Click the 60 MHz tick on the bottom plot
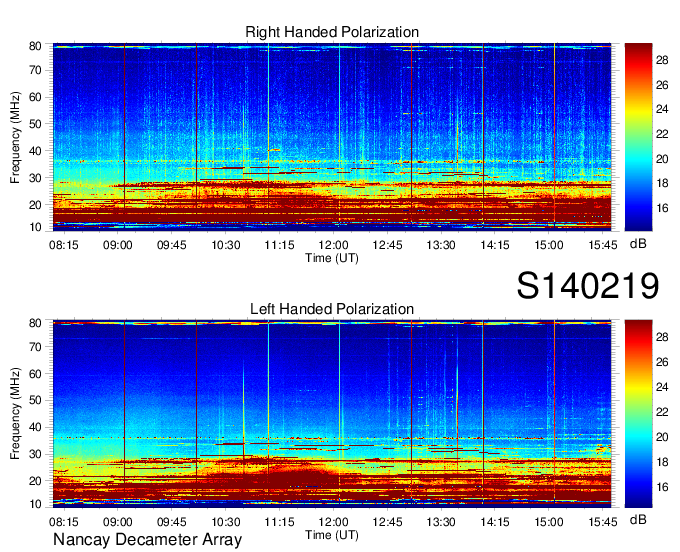Screen dimensions: 680x552 click(x=35, y=373)
